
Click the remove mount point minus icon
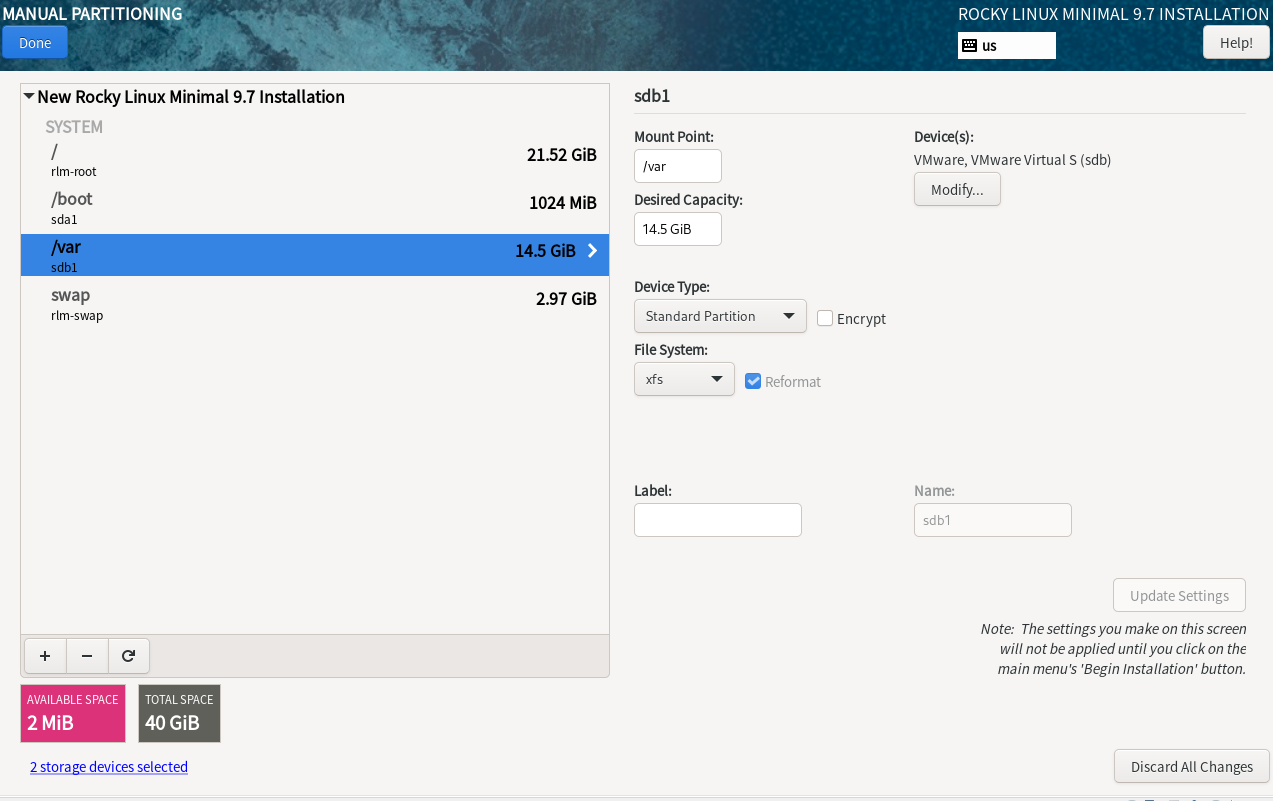[x=87, y=656]
